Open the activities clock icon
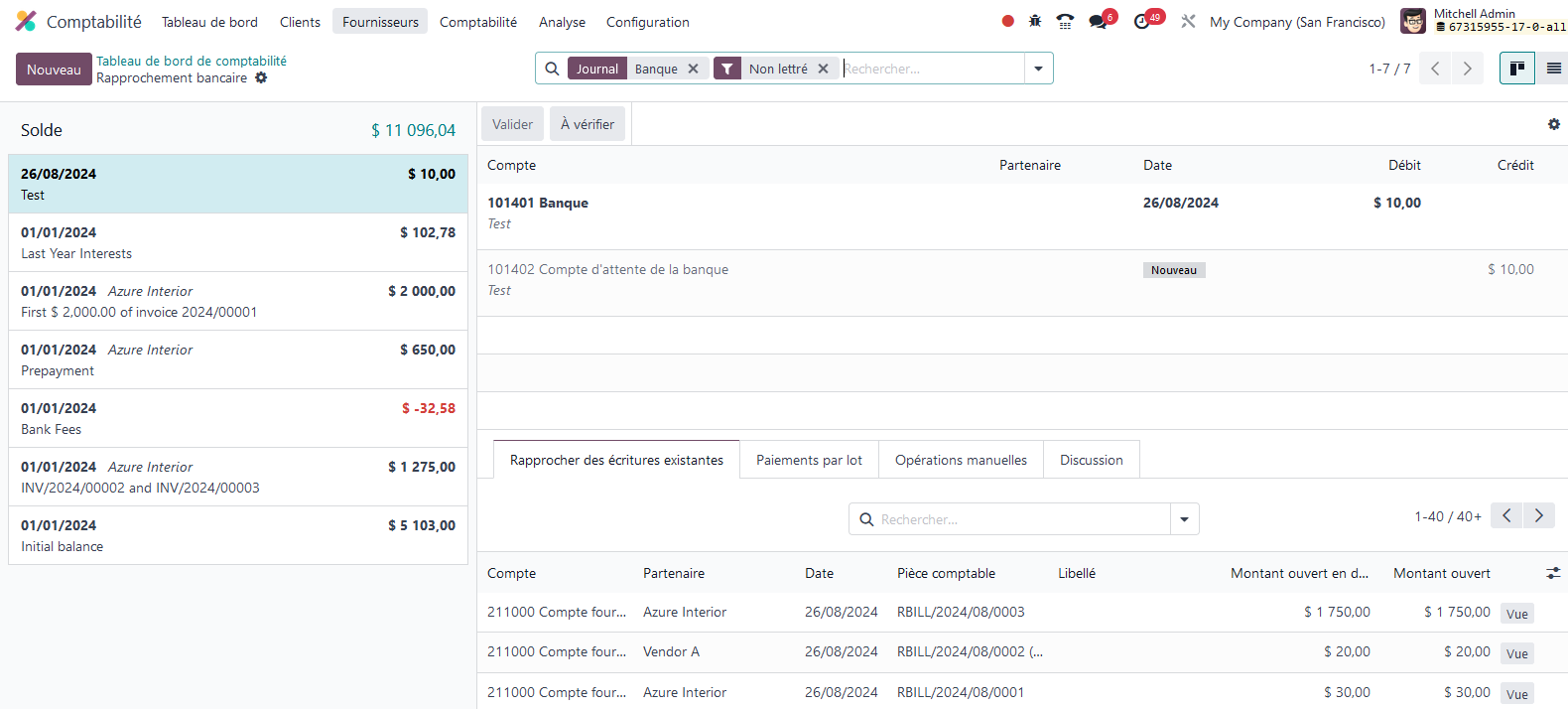The width and height of the screenshot is (1568, 709). pos(1142,21)
